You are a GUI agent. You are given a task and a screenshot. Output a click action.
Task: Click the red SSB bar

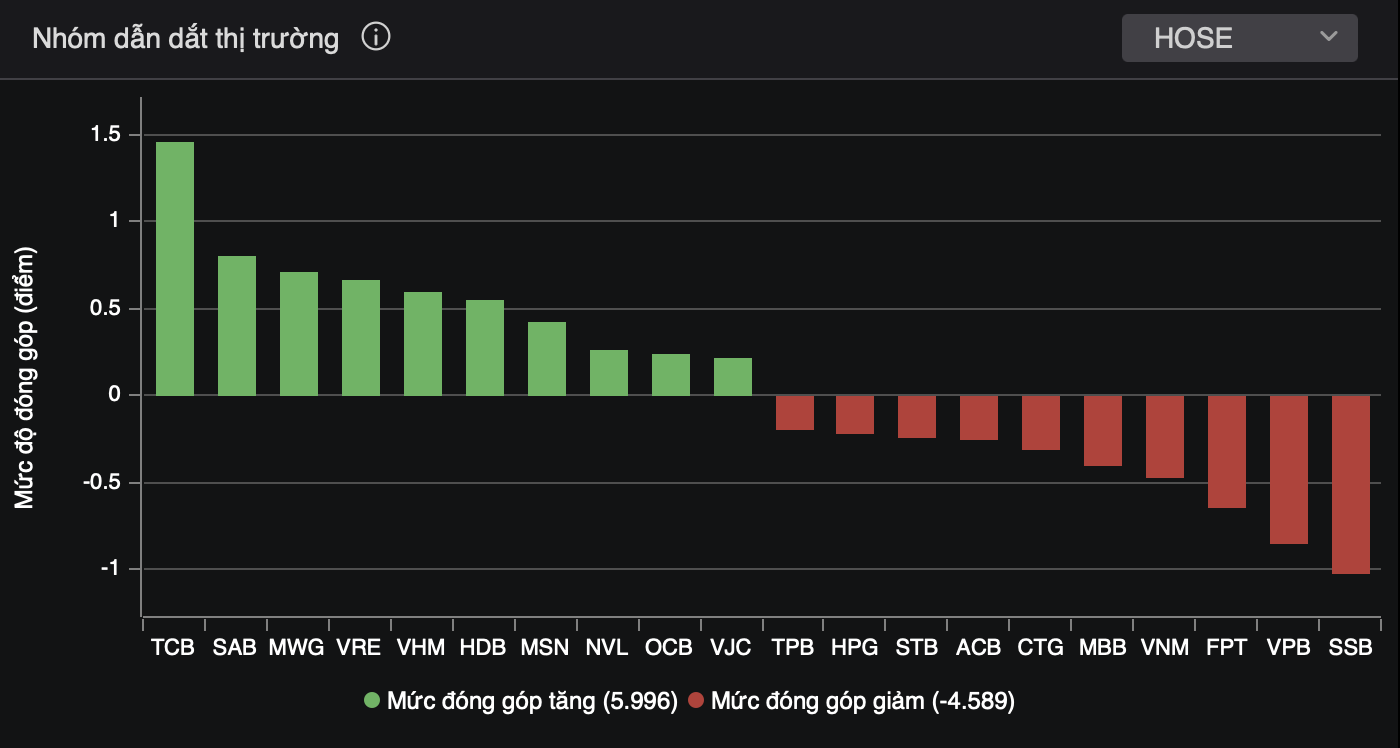point(1351,485)
